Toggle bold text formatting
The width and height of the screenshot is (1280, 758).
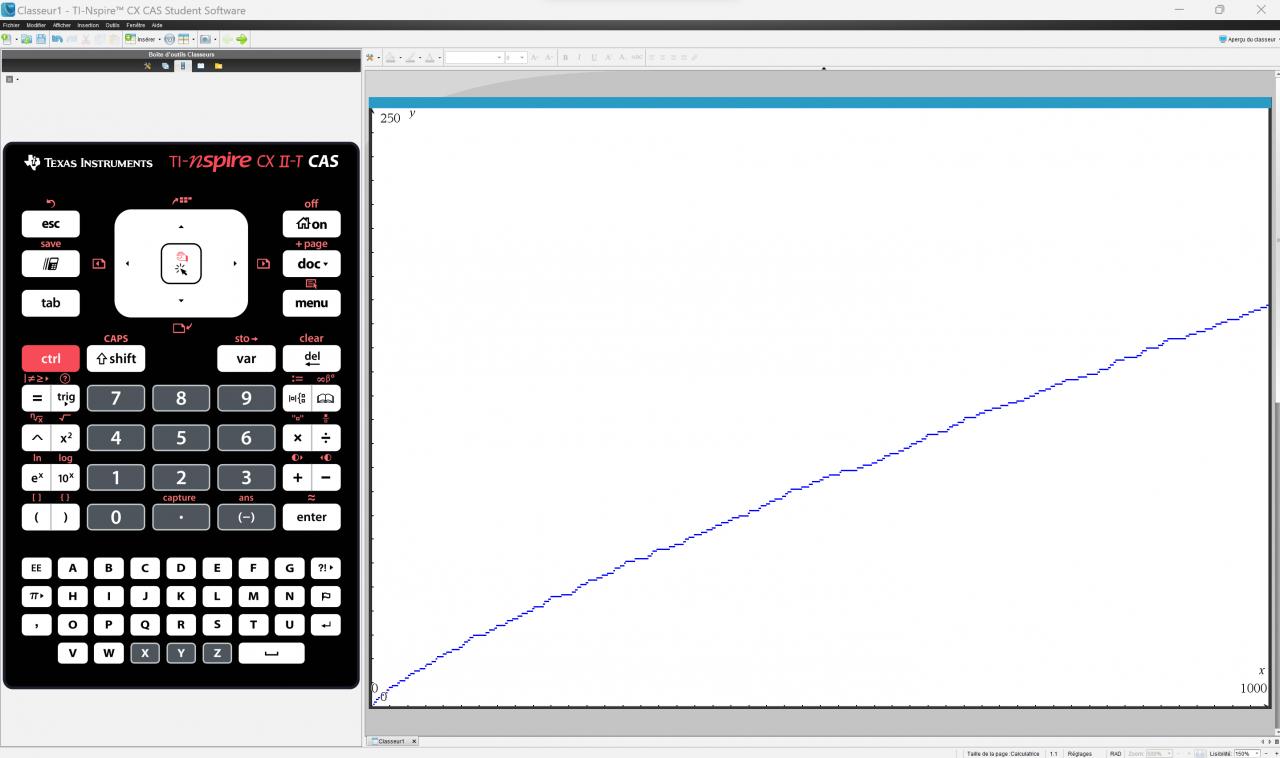coord(565,58)
